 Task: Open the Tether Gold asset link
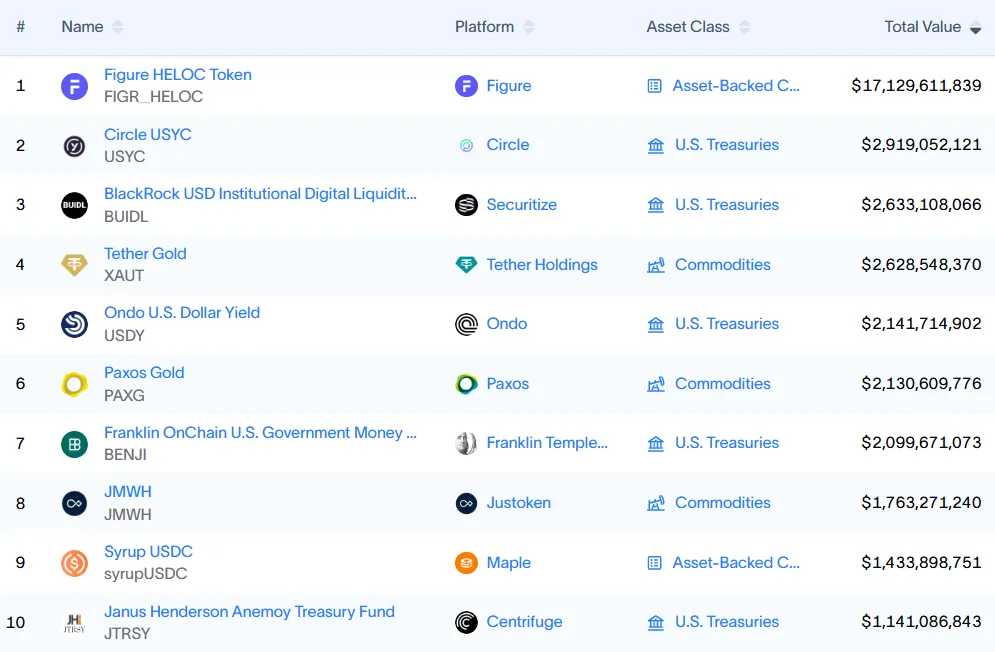click(145, 254)
